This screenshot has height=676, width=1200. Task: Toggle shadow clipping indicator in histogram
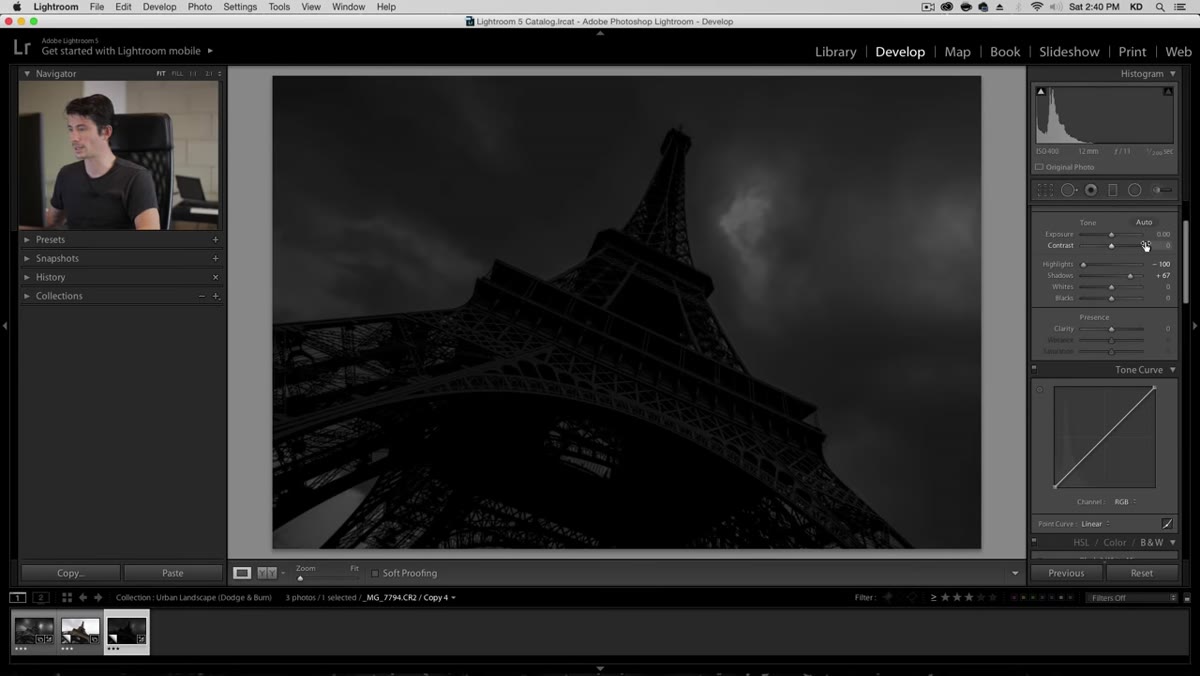[1040, 92]
